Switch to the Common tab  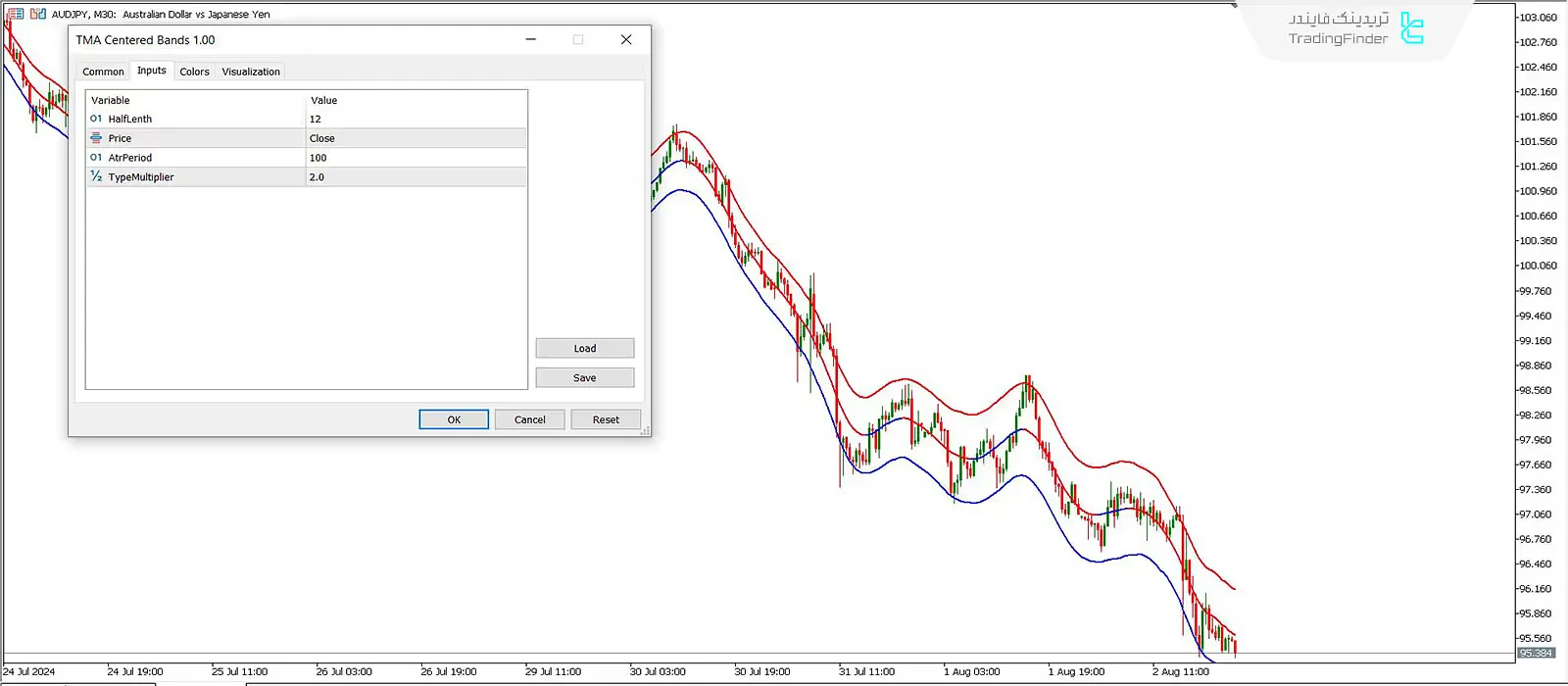click(103, 72)
